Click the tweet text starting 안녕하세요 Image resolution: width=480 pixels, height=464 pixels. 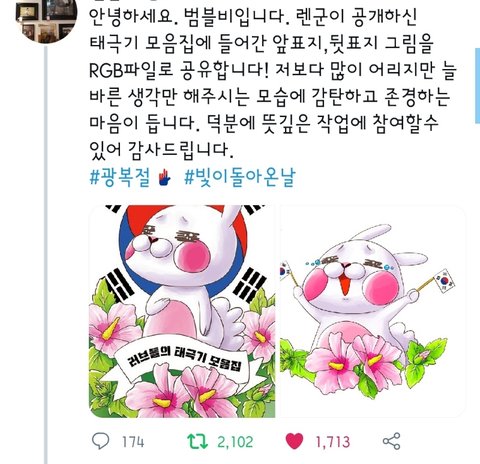pos(273,83)
